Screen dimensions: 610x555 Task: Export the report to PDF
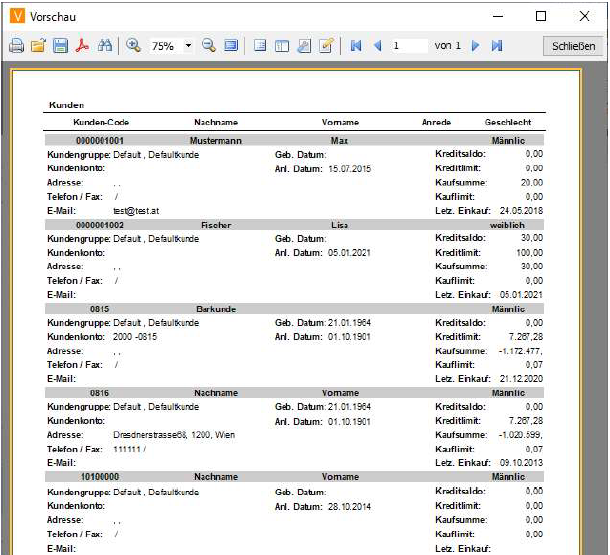(x=82, y=46)
